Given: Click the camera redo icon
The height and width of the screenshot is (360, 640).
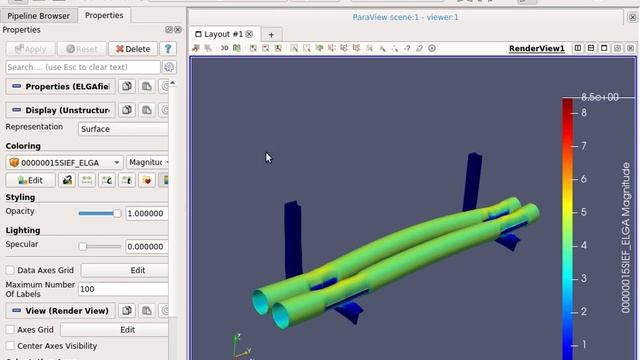Looking at the screenshot, I should [208, 48].
